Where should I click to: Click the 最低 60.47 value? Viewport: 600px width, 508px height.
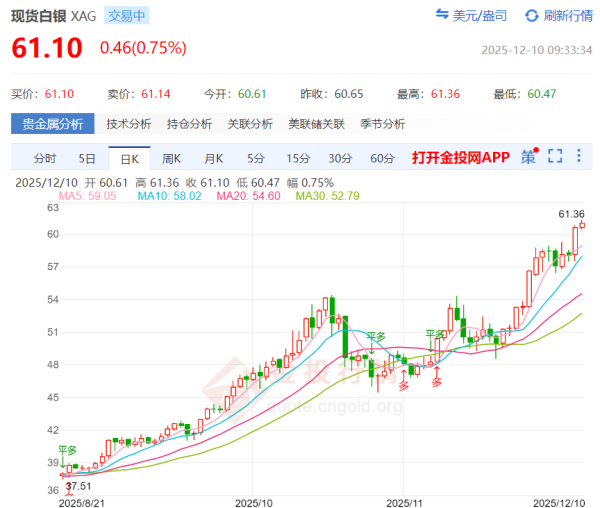(x=542, y=94)
